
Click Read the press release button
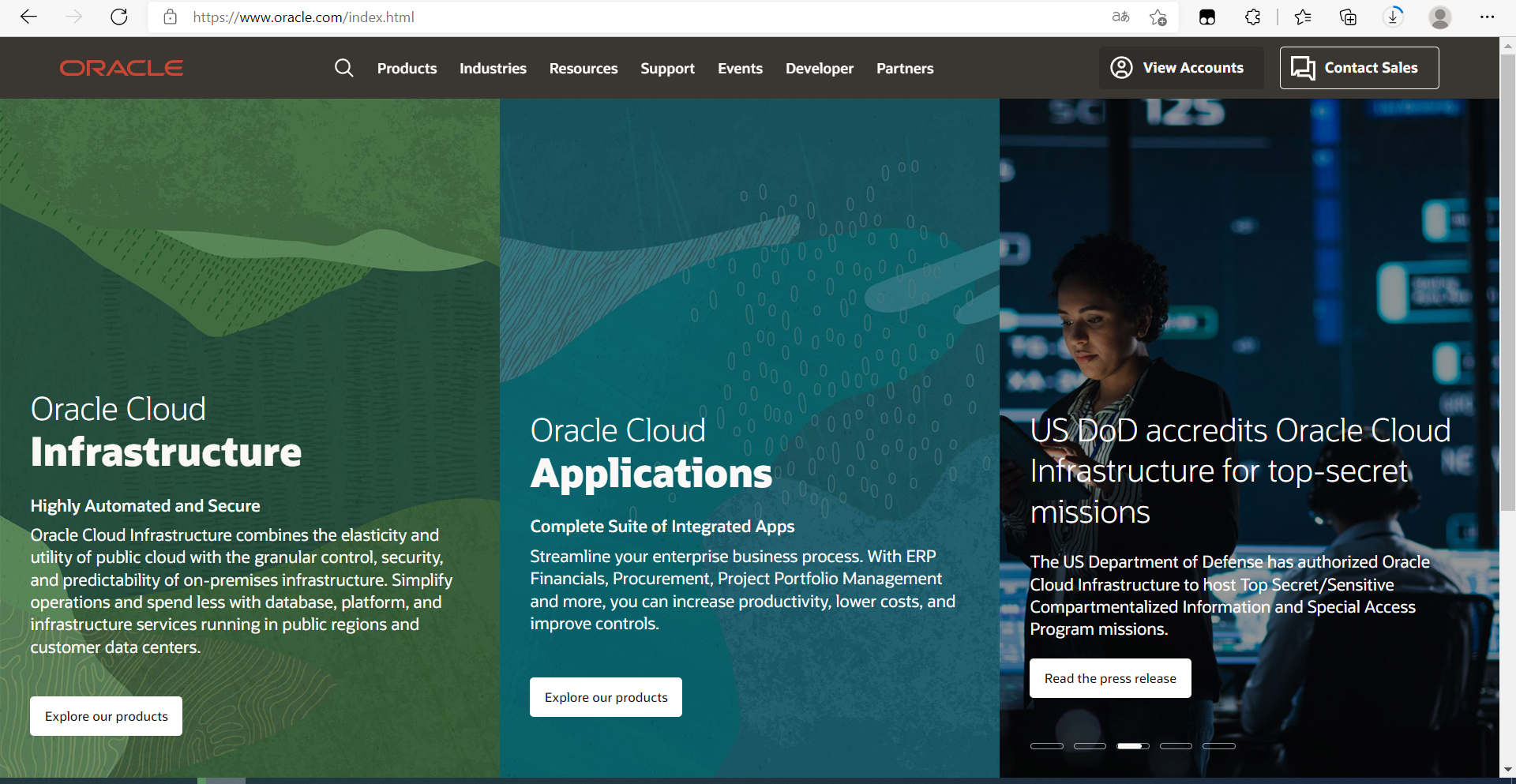[1110, 678]
